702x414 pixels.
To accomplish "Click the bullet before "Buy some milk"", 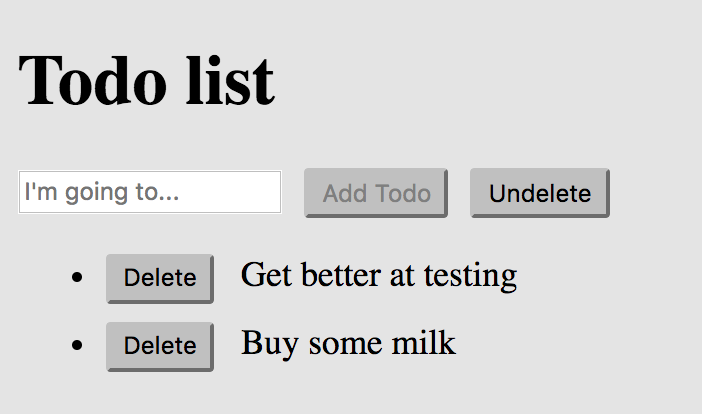I will point(77,345).
